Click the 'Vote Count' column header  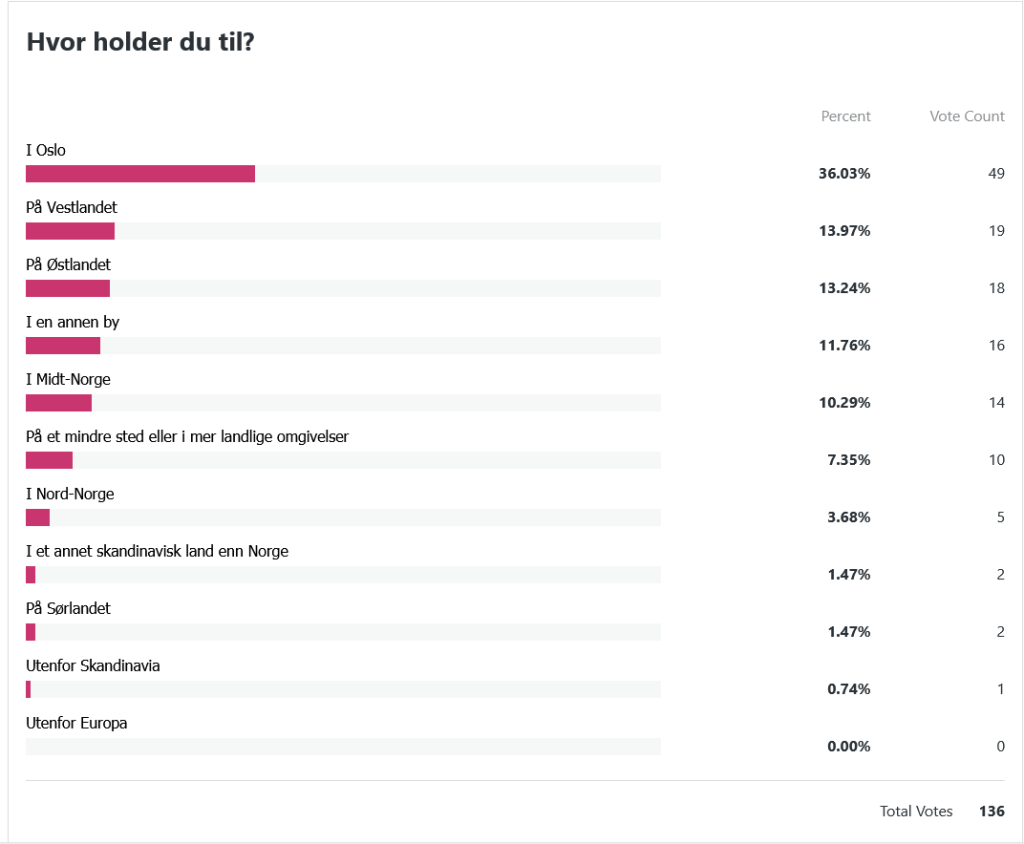click(x=966, y=116)
